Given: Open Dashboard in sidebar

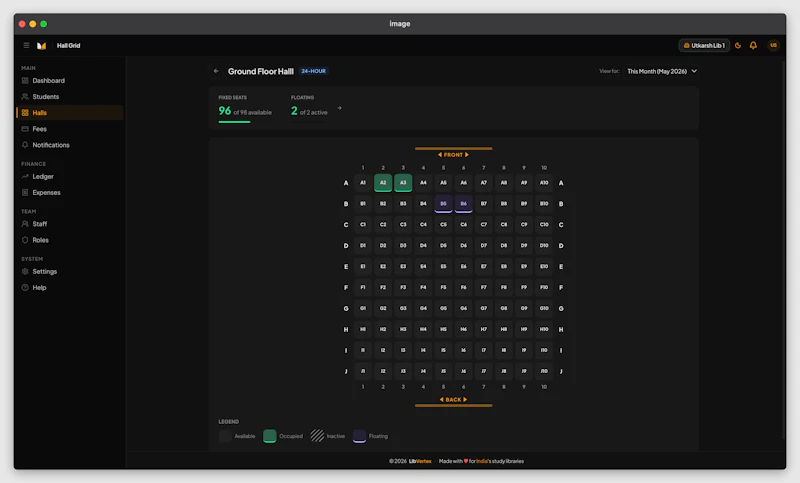Looking at the screenshot, I should coord(70,81).
